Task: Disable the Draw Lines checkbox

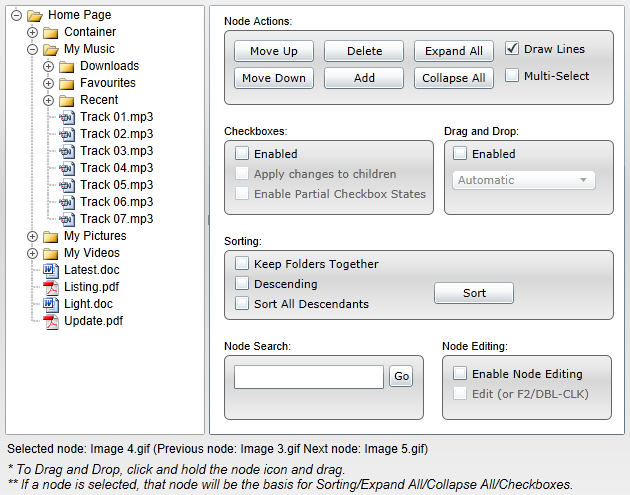Action: coord(511,49)
